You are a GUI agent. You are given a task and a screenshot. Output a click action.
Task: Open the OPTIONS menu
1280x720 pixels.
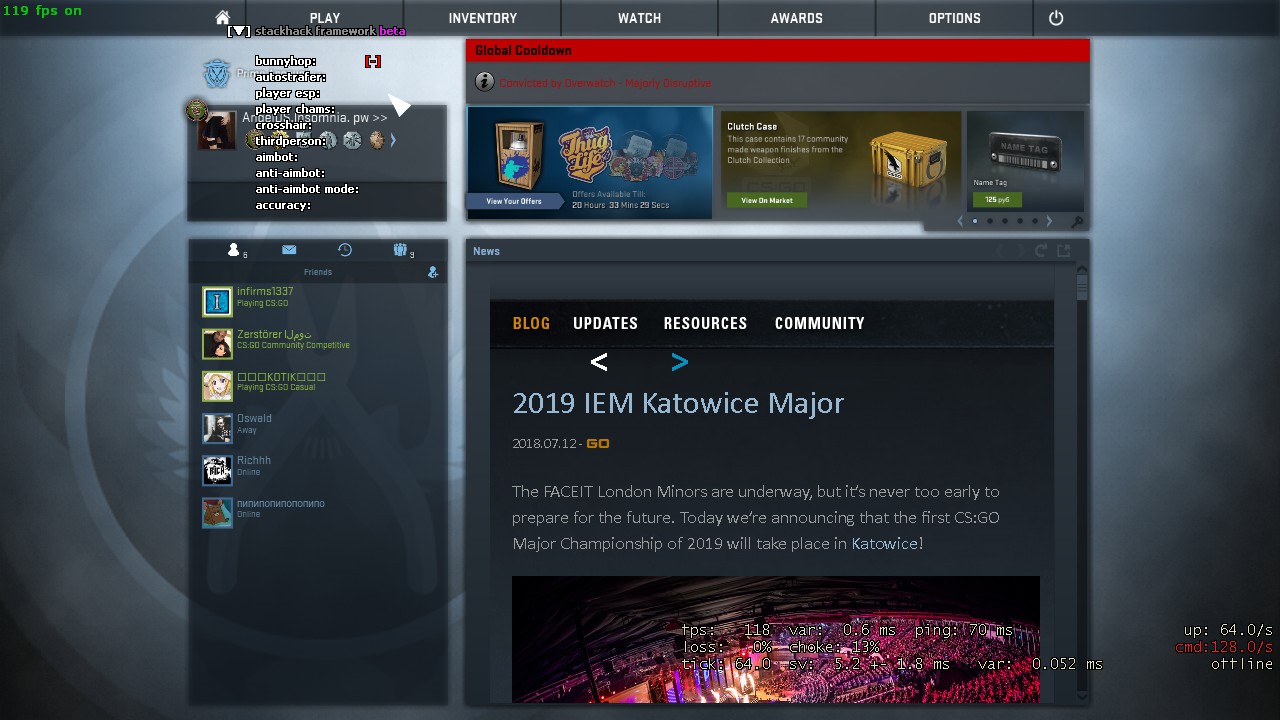point(955,18)
